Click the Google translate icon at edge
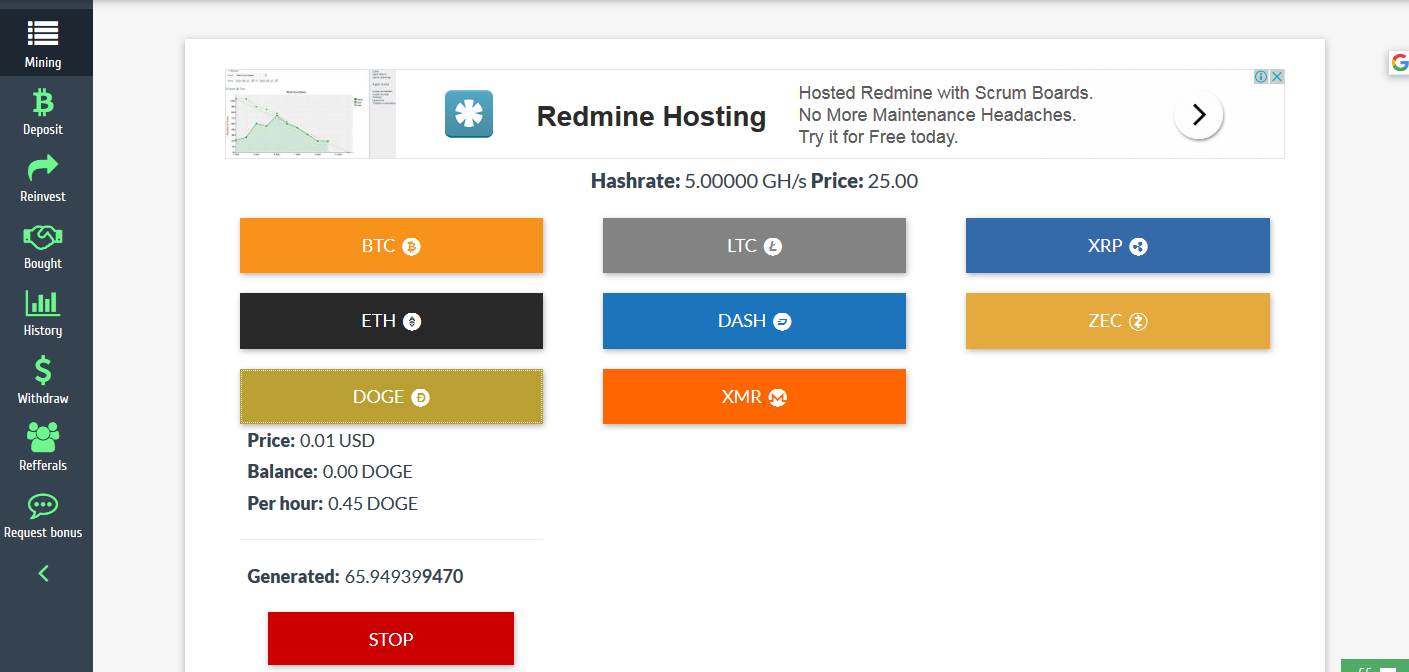Screen dimensions: 1409x672 [1398, 62]
